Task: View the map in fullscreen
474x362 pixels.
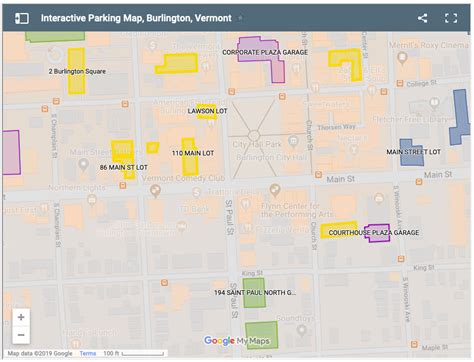Action: 451,18
